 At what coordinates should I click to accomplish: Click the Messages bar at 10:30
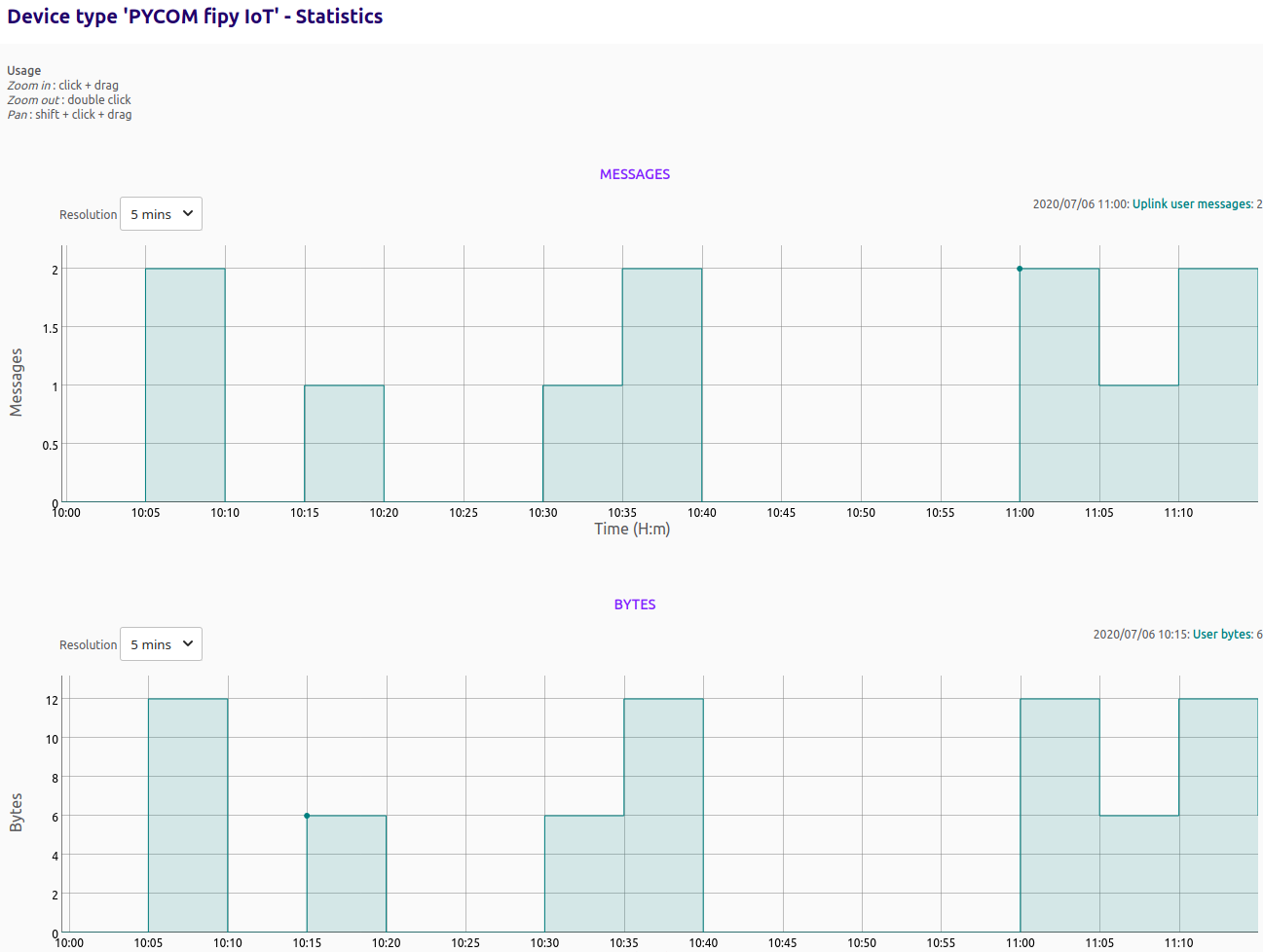pyautogui.click(x=582, y=444)
